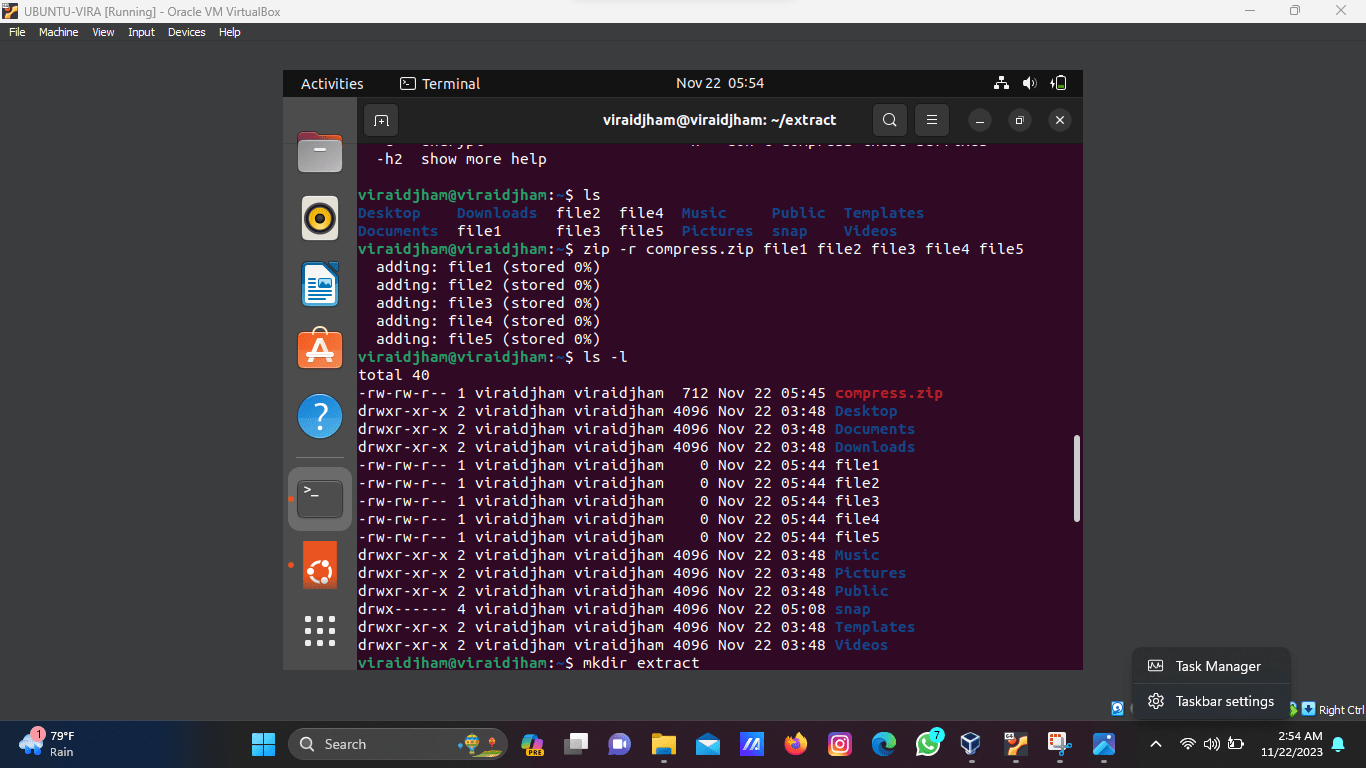Open the Windows Start menu
Image resolution: width=1366 pixels, height=768 pixels.
coord(264,744)
